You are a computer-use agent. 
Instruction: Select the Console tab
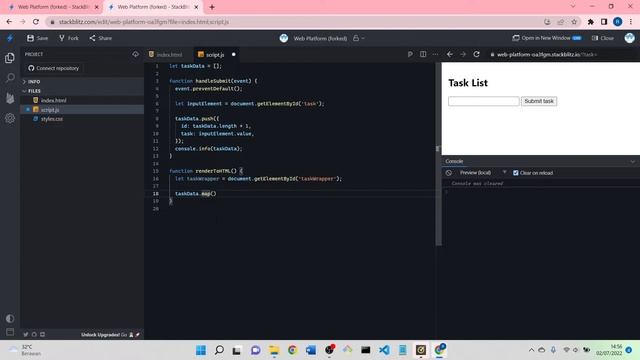[x=454, y=161]
